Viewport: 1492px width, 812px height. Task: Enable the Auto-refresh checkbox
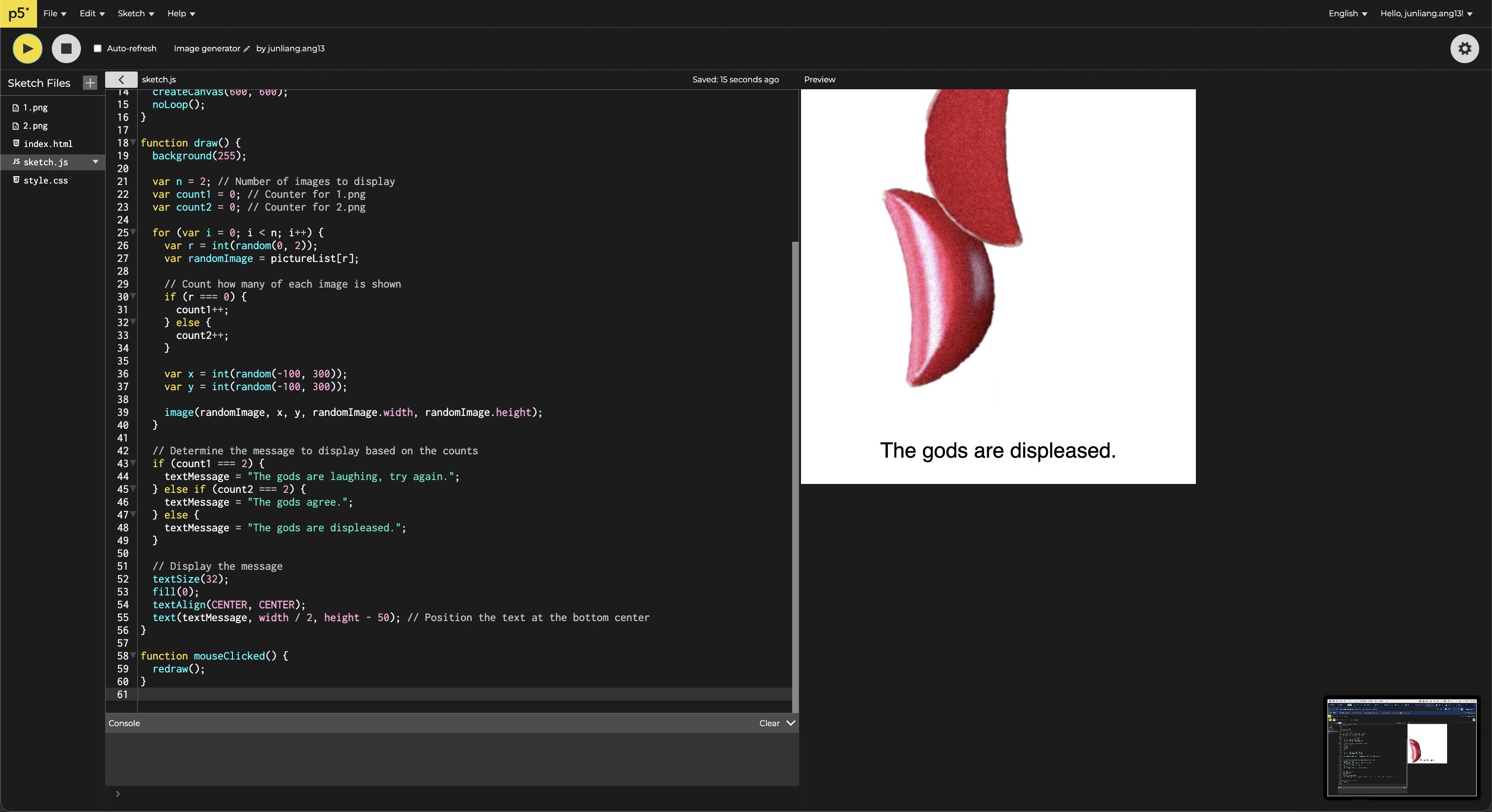[x=98, y=48]
